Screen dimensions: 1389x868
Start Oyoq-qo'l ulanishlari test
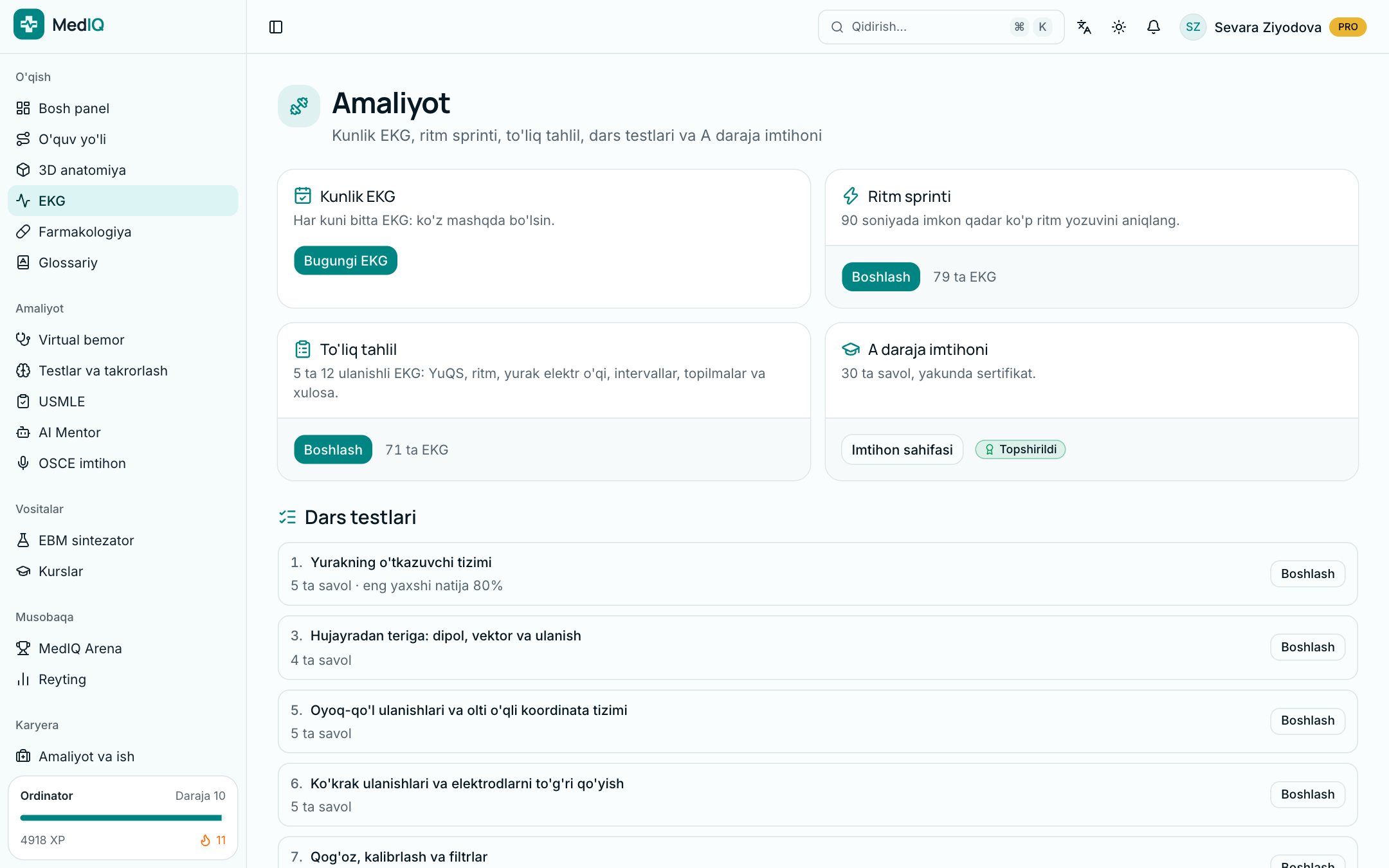[1307, 720]
